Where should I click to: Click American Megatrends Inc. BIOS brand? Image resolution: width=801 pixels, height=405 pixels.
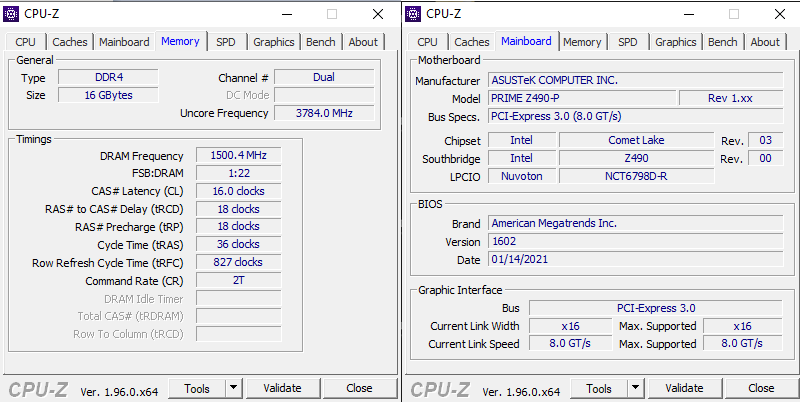[635, 223]
